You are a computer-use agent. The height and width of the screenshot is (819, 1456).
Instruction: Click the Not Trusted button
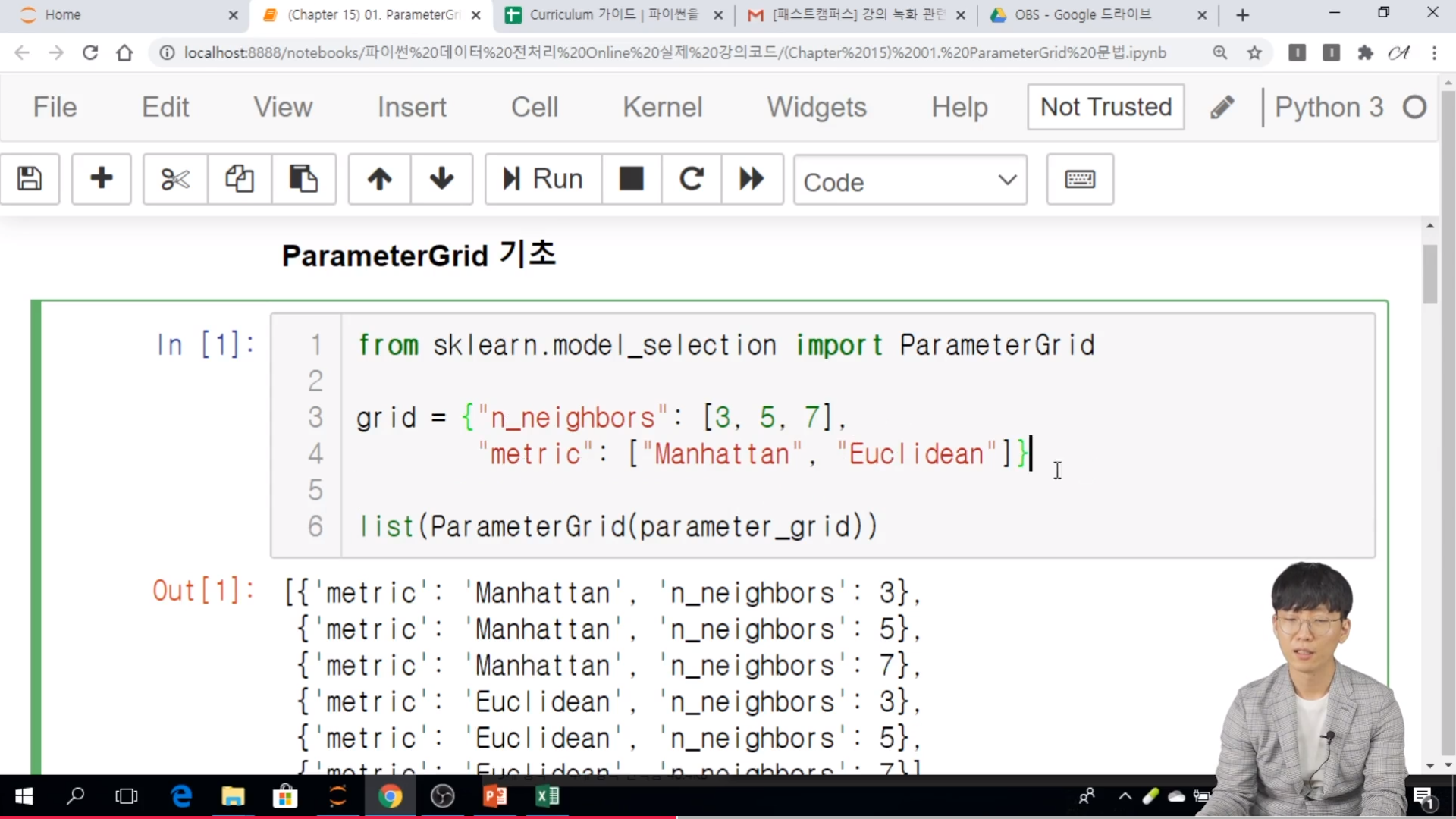1106,107
